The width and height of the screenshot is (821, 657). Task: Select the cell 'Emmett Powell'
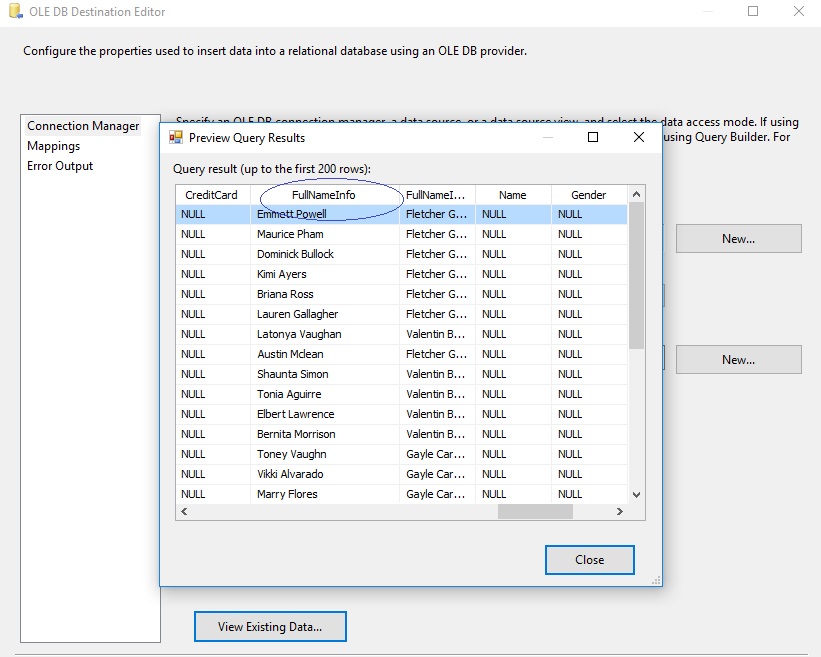point(325,214)
